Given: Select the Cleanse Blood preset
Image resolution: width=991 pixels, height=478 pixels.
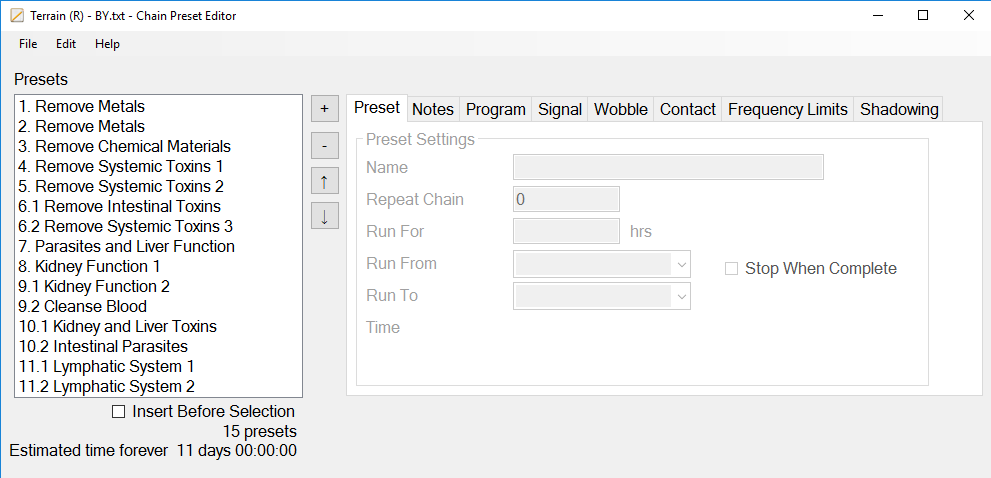Looking at the screenshot, I should click(82, 306).
